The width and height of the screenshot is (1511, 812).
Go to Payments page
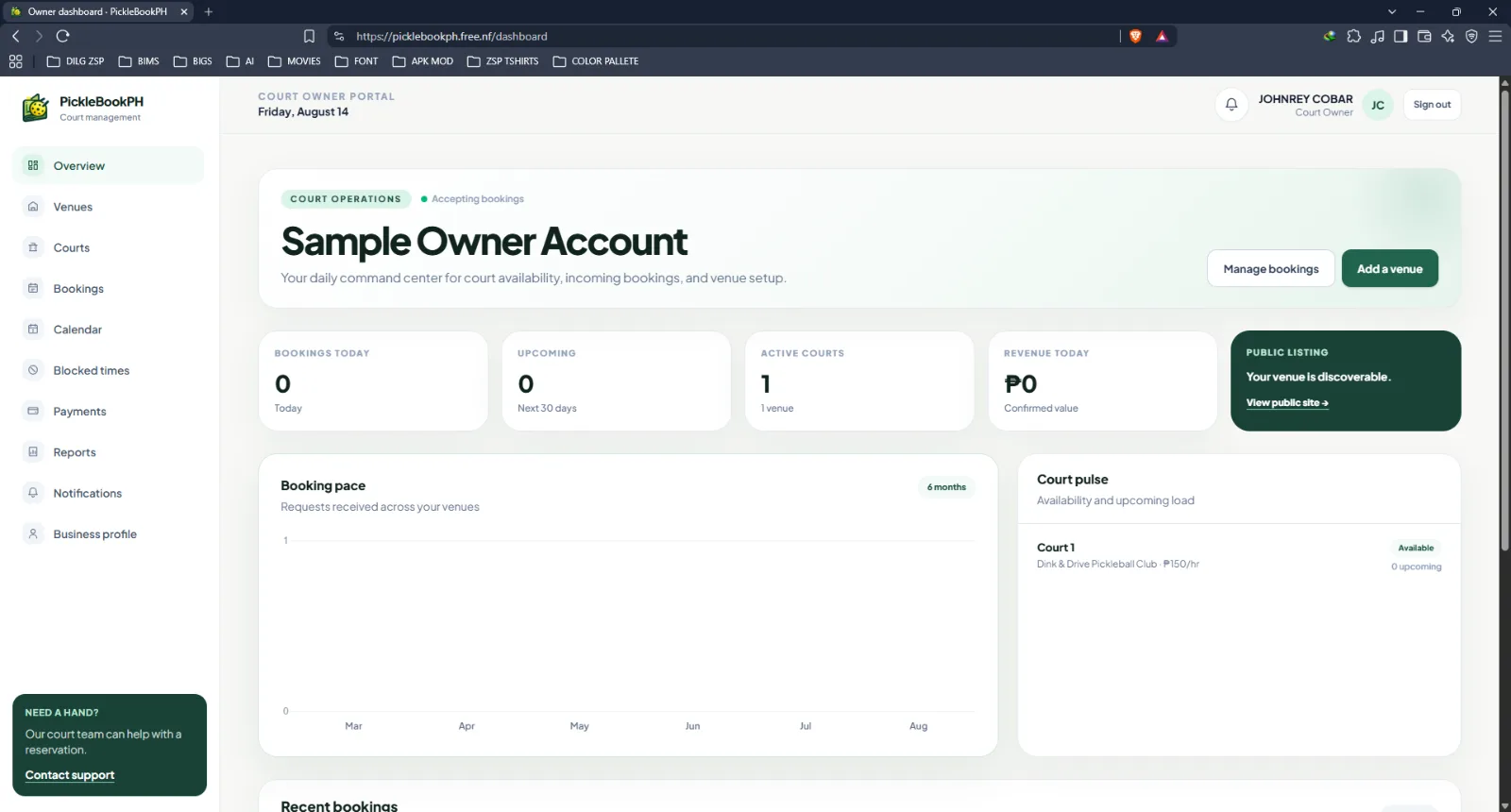coord(109,411)
